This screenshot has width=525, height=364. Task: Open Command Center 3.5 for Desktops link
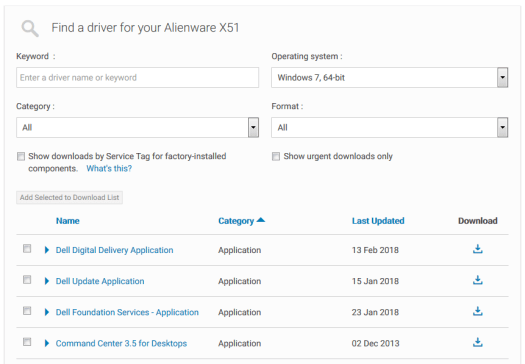[121, 344]
